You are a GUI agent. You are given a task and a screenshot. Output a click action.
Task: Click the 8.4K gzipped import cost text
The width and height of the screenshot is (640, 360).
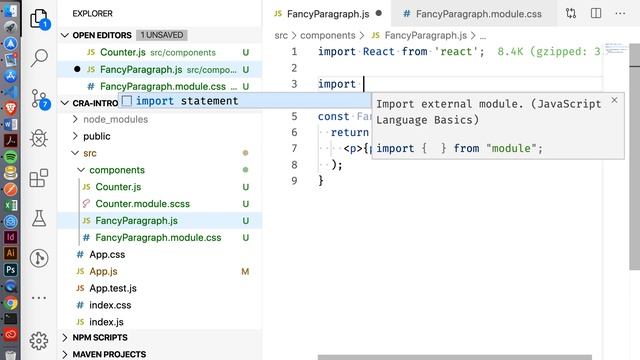coord(549,52)
